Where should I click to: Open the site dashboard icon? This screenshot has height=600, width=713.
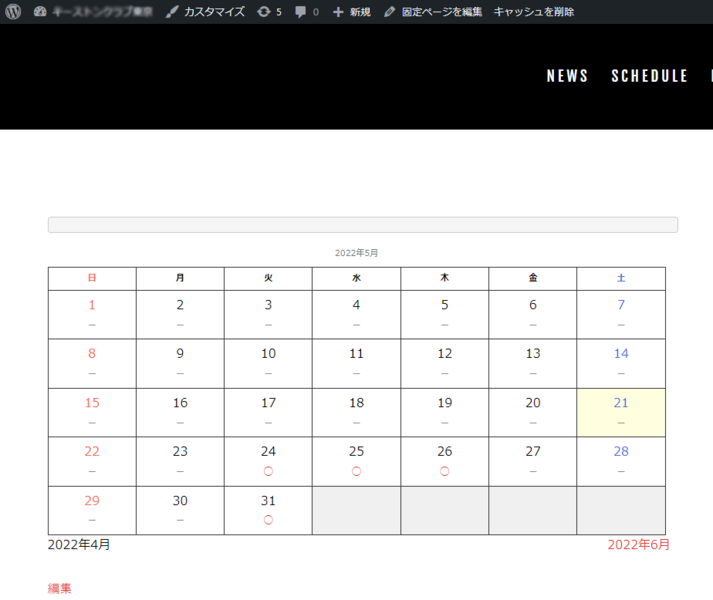pos(40,12)
